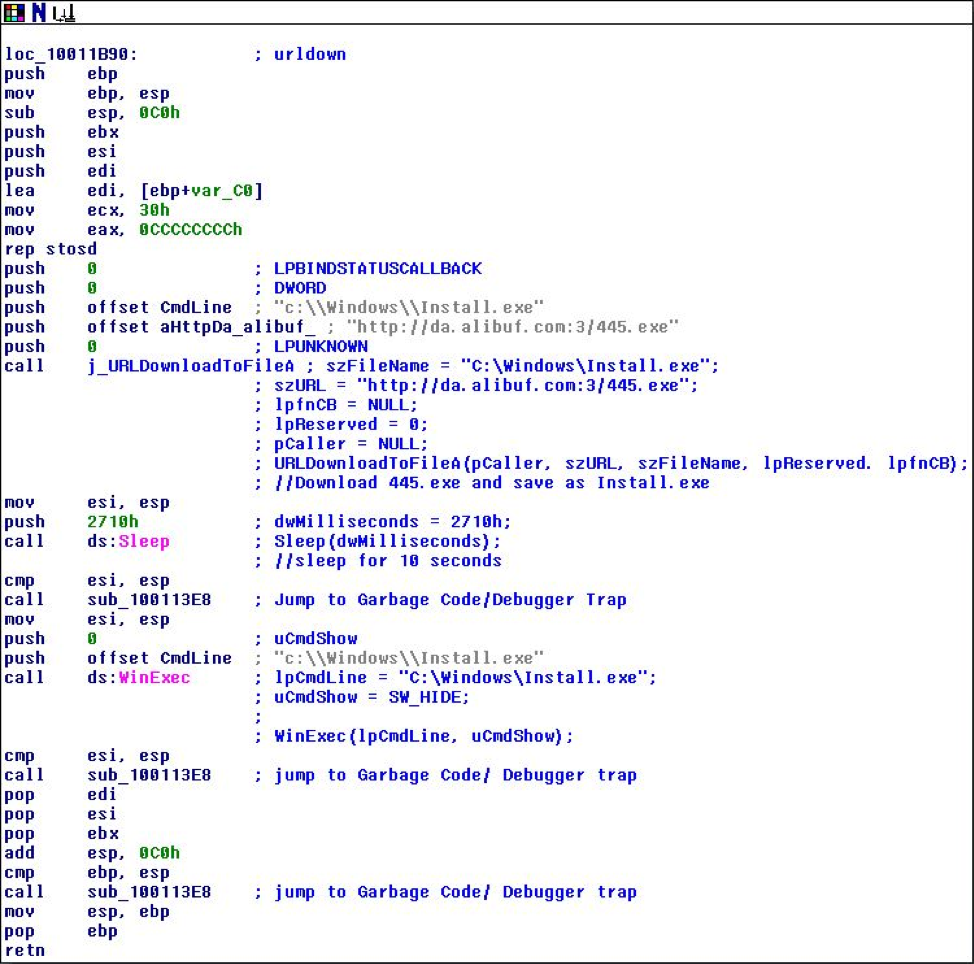The width and height of the screenshot is (974, 964).
Task: Click the 'pop esi' instruction
Action: coord(60,814)
